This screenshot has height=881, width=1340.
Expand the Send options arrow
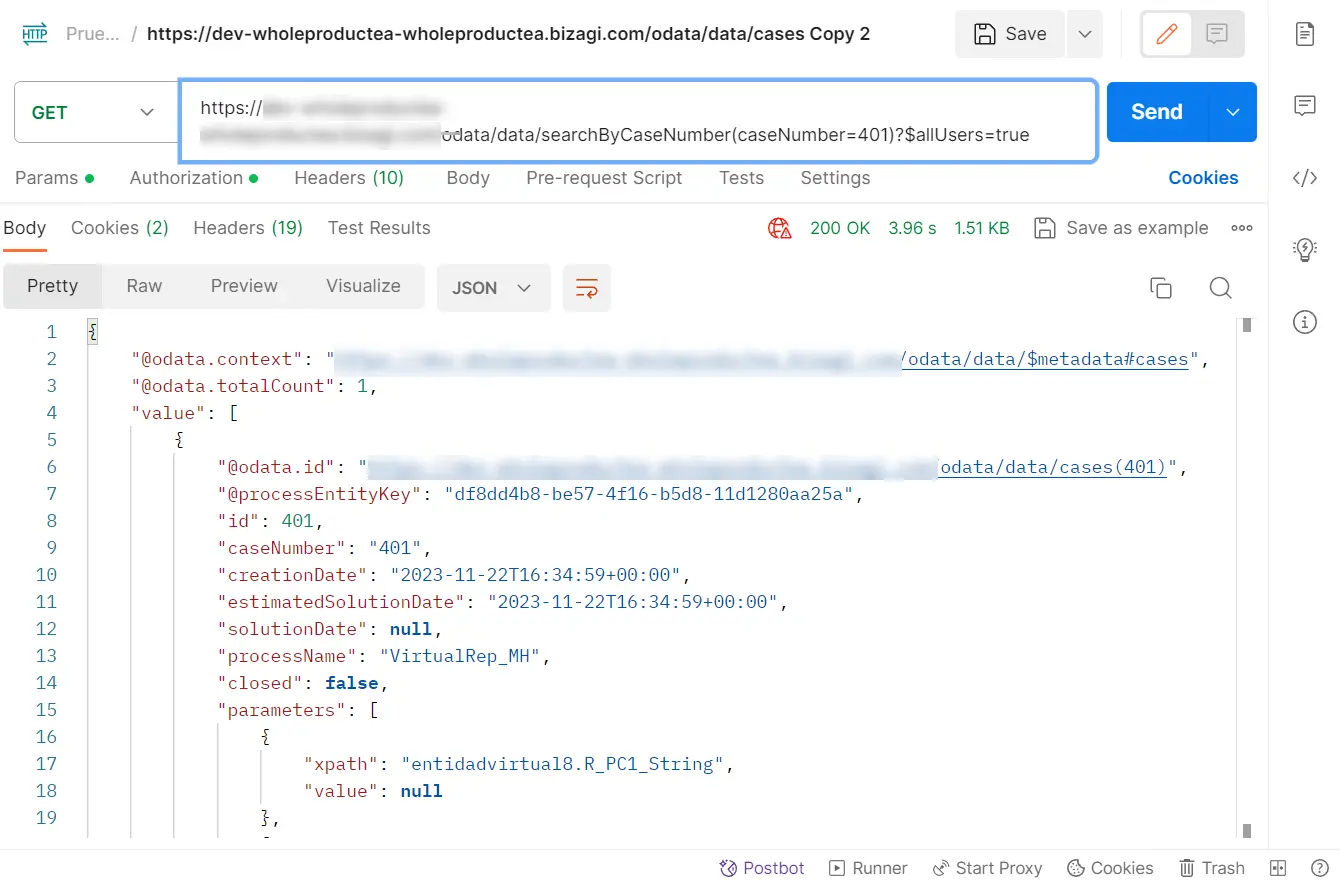coord(1233,112)
